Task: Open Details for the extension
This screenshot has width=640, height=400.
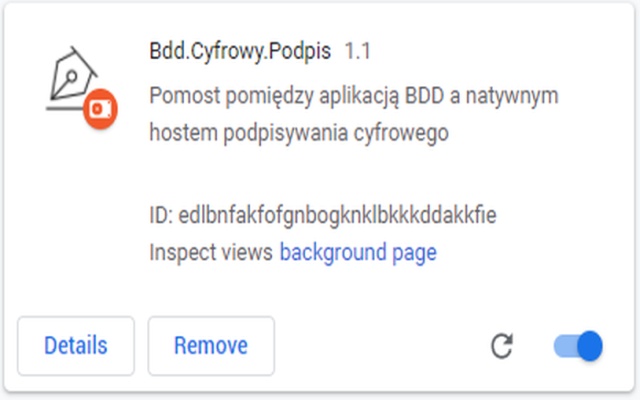Action: click(x=76, y=346)
